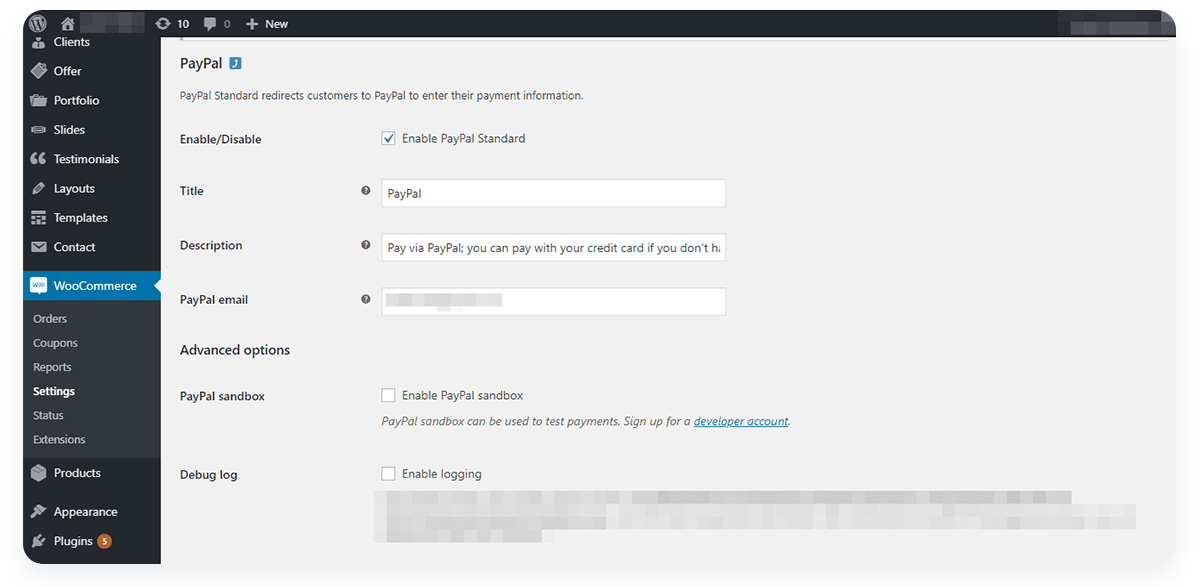Go to WooCommerce Status submenu
Screen dimensions: 1200x586
[x=48, y=415]
